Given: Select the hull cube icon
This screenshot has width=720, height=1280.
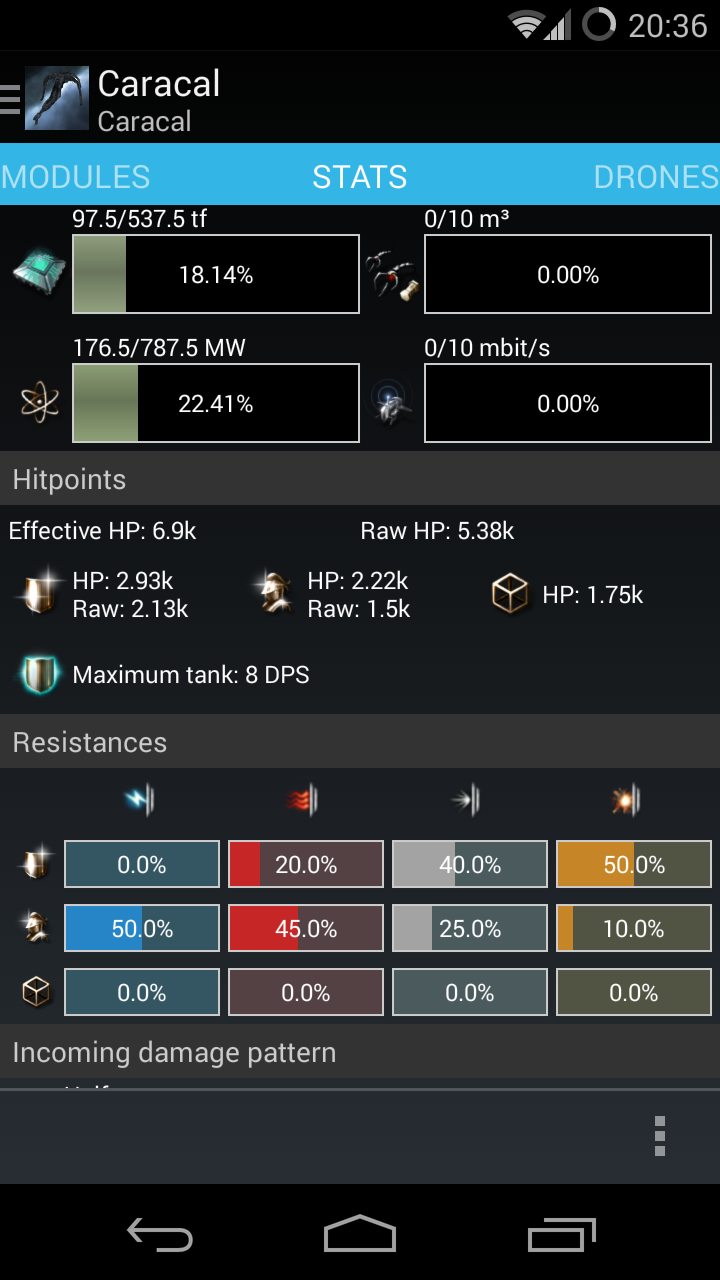Looking at the screenshot, I should click(510, 592).
